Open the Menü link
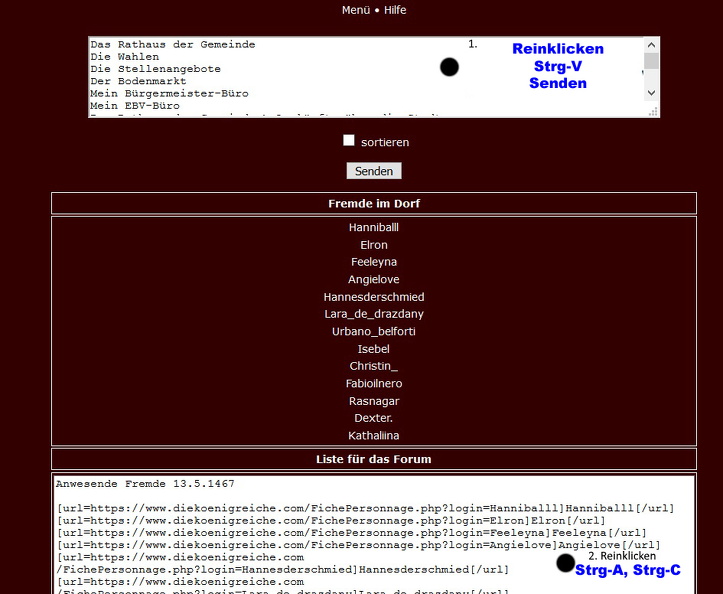 pos(356,10)
